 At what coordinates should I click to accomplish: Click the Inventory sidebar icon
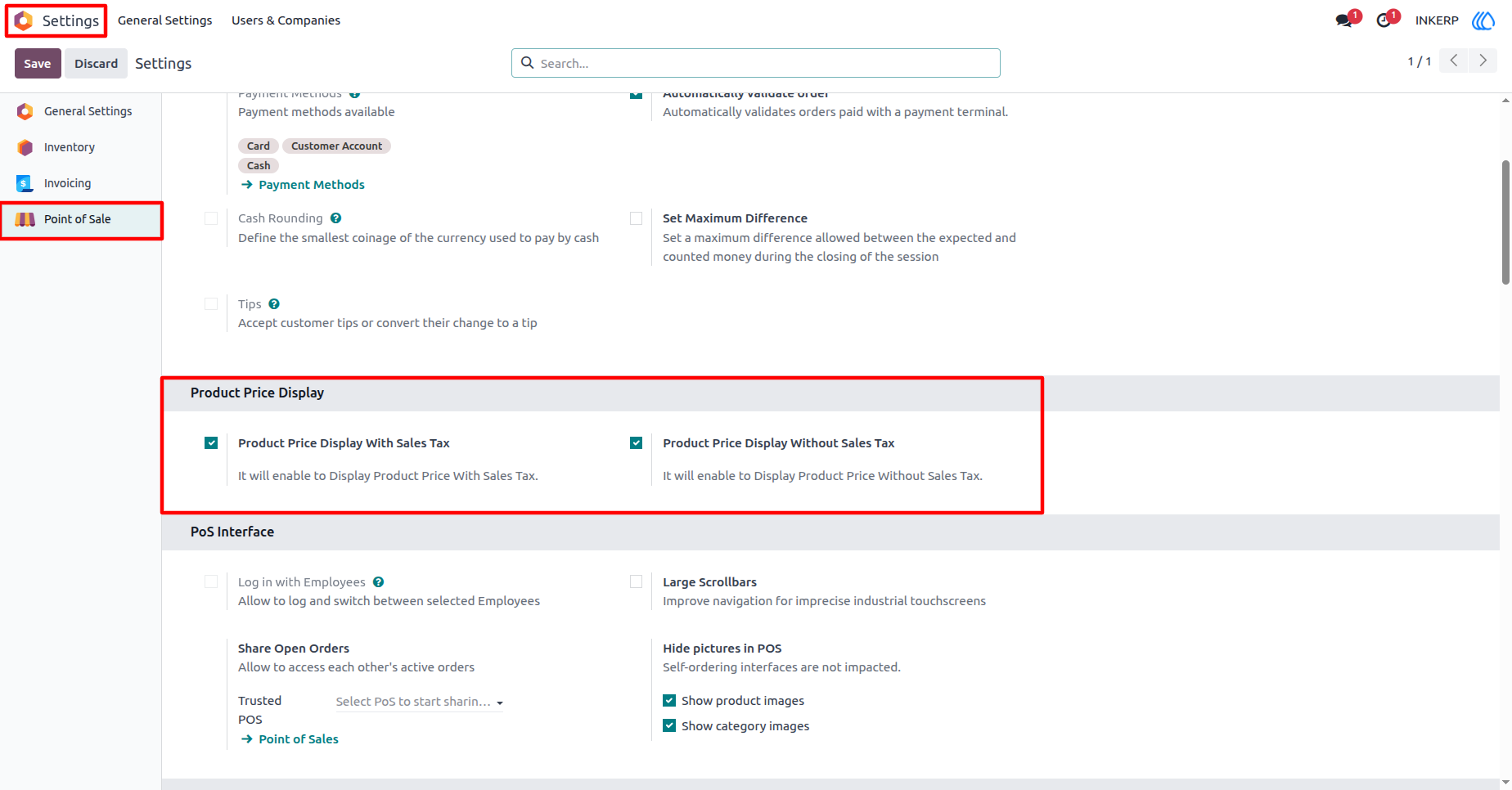click(x=25, y=147)
